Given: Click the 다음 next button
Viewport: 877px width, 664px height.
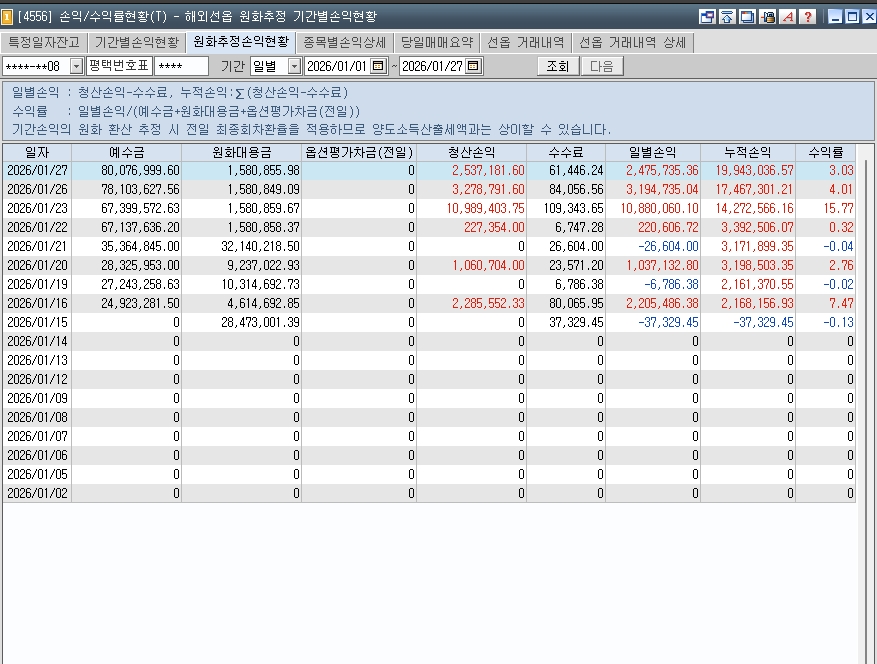Looking at the screenshot, I should (602, 66).
